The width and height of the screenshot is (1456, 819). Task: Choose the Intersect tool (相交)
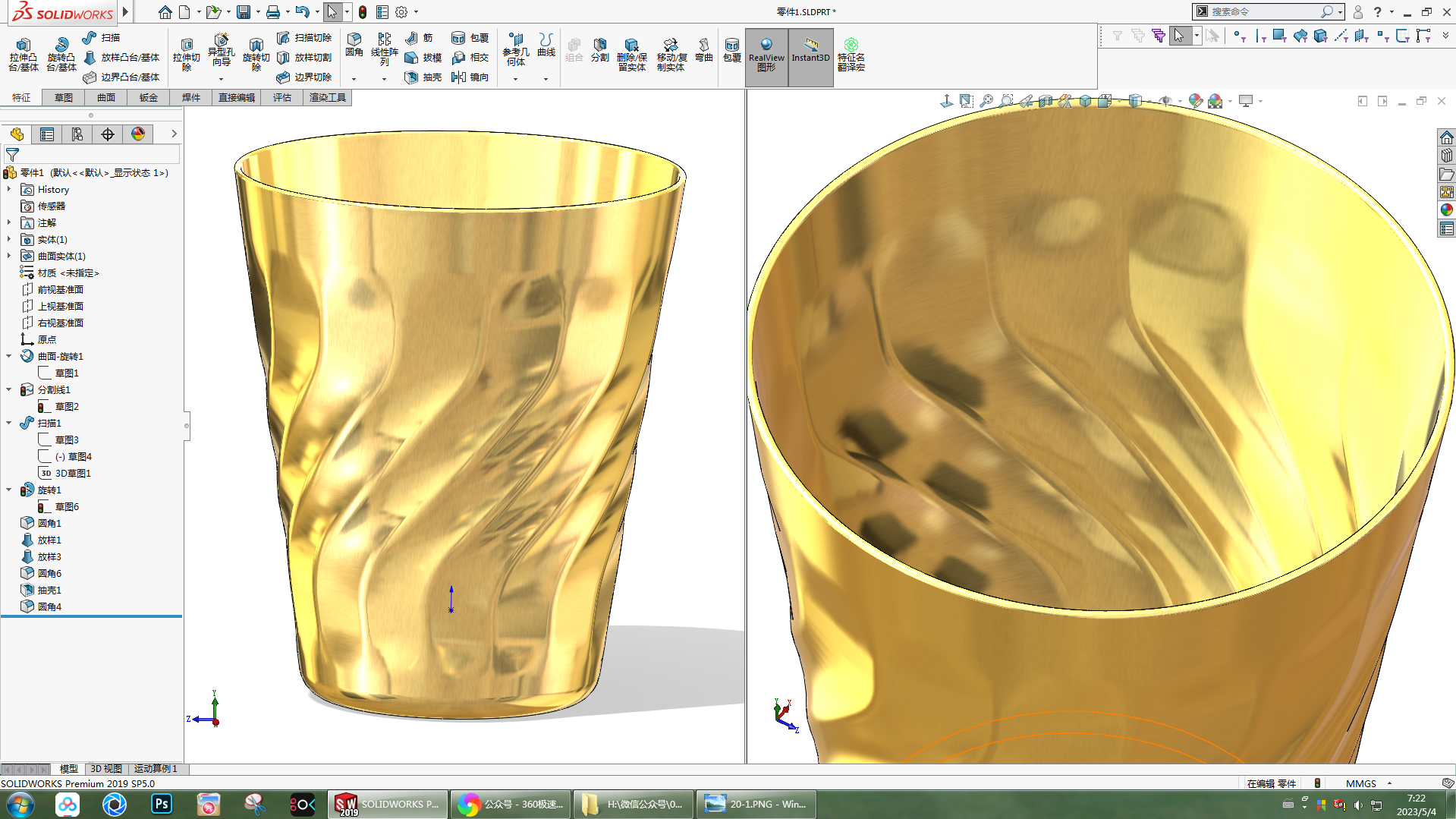470,57
